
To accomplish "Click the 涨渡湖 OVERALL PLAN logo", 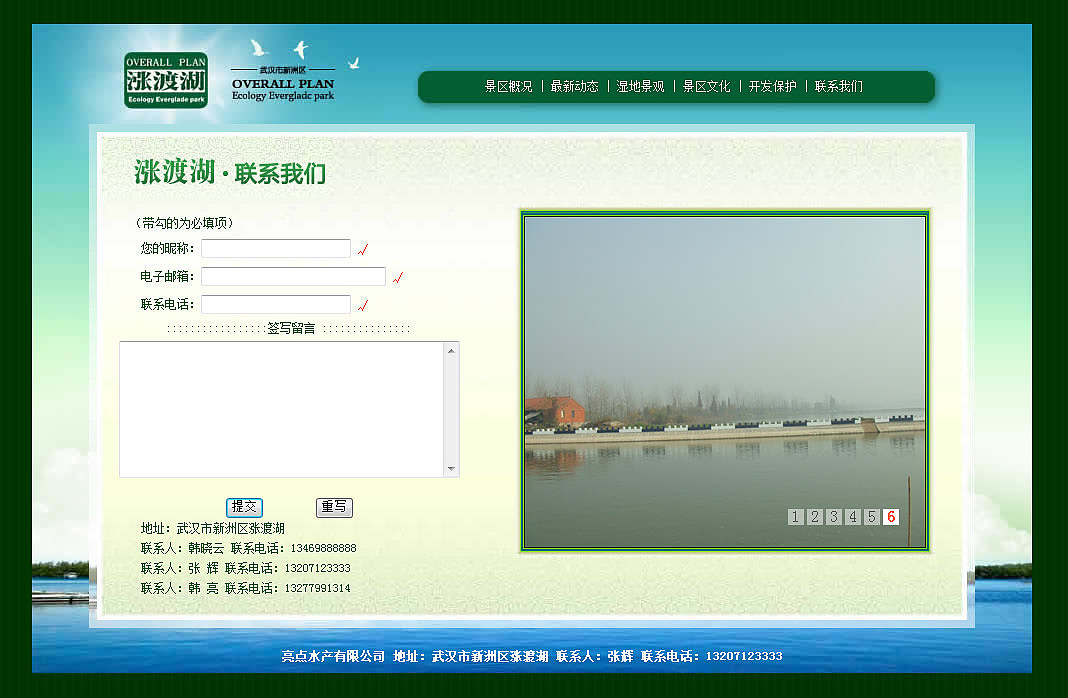I will pos(165,77).
